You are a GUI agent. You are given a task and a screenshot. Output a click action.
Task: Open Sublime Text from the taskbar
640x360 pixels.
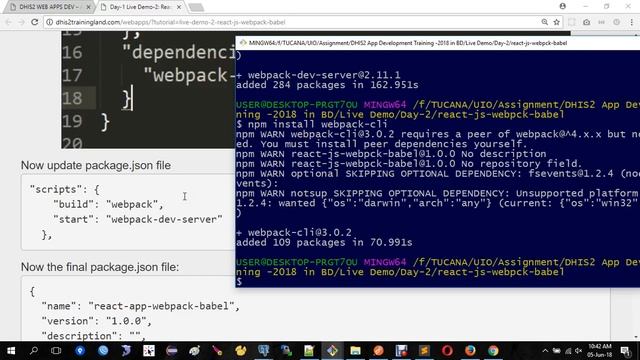424,351
